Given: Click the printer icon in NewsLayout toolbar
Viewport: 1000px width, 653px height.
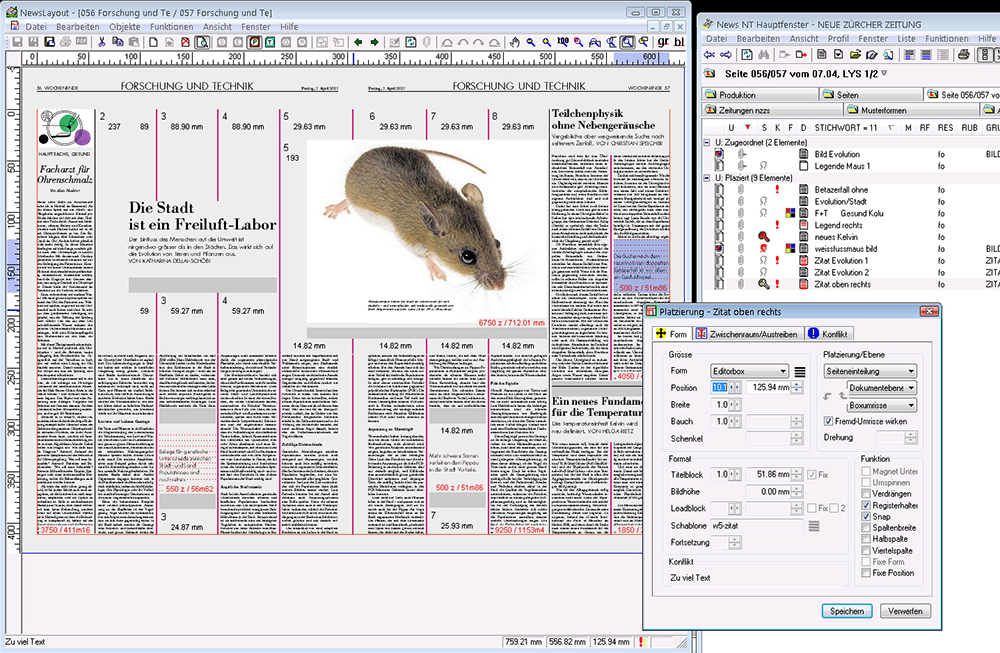Looking at the screenshot, I should [65, 42].
